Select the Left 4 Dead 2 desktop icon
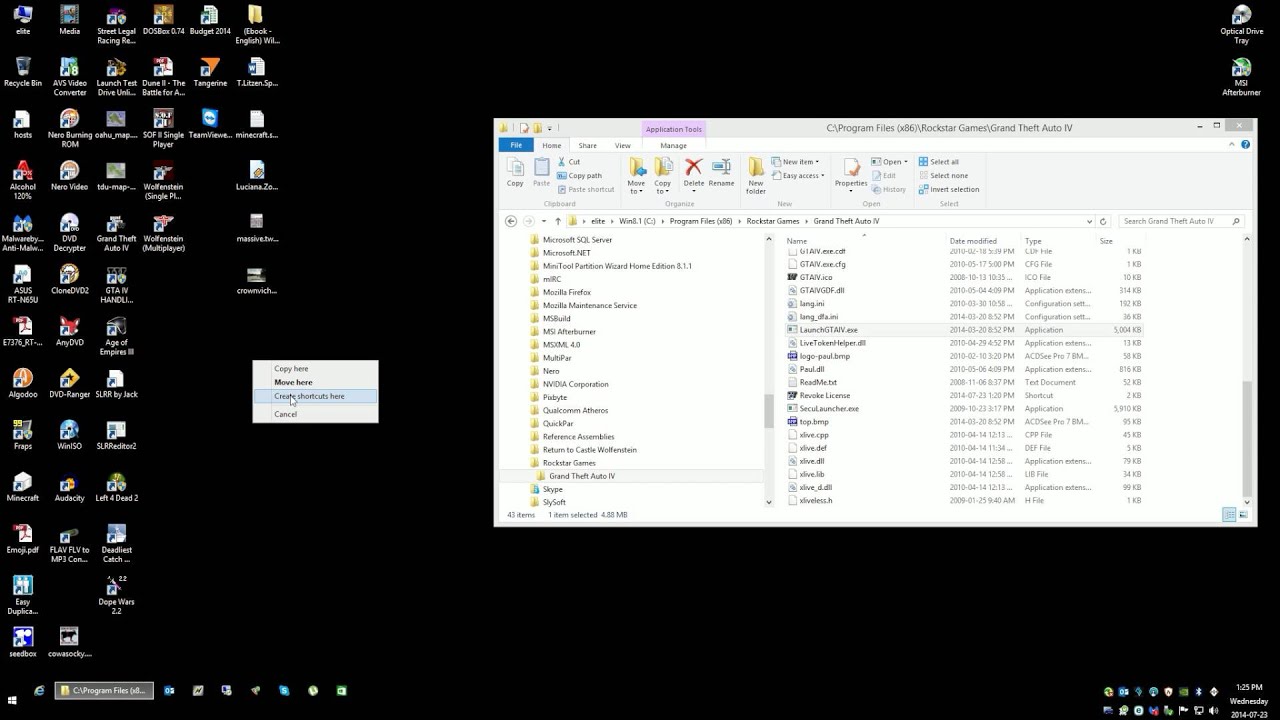Screen dimensions: 1280x720 pyautogui.click(x=116, y=488)
